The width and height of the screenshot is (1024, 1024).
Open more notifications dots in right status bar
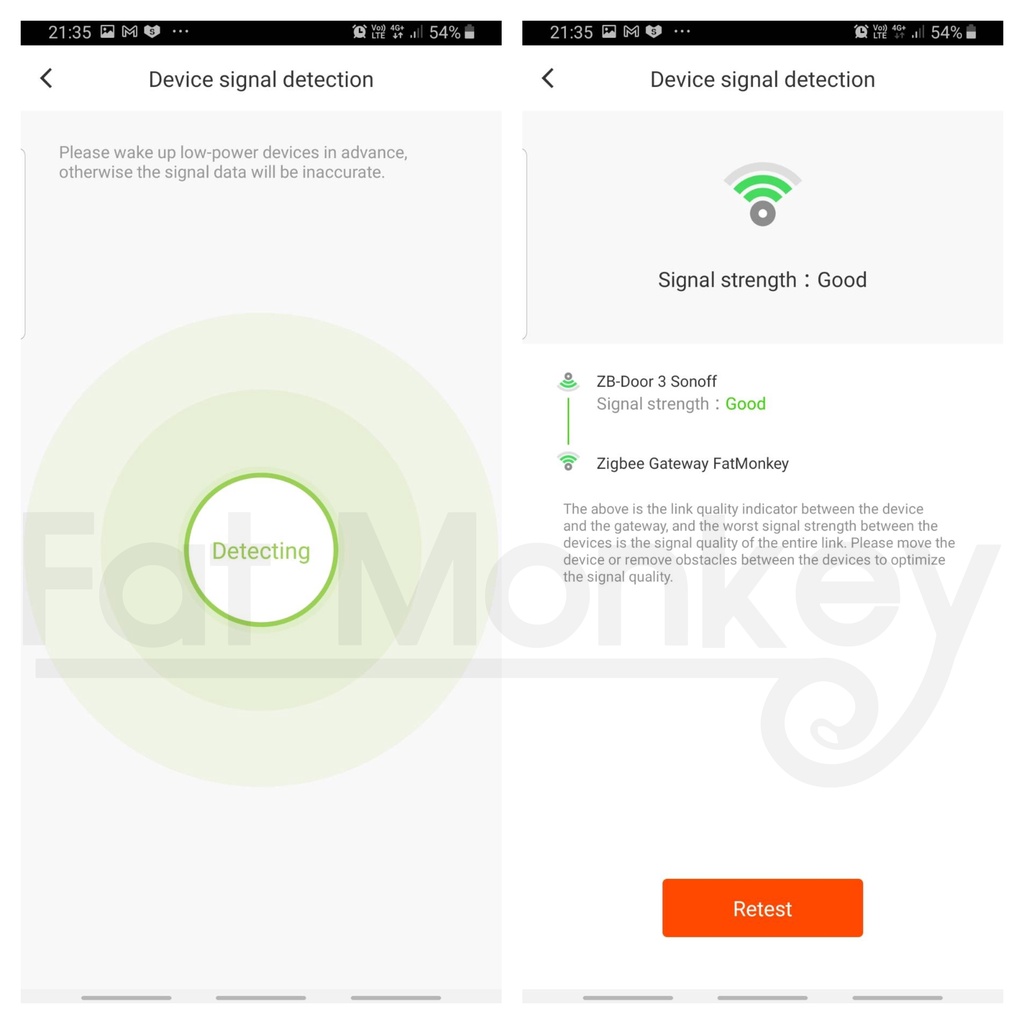(x=682, y=31)
